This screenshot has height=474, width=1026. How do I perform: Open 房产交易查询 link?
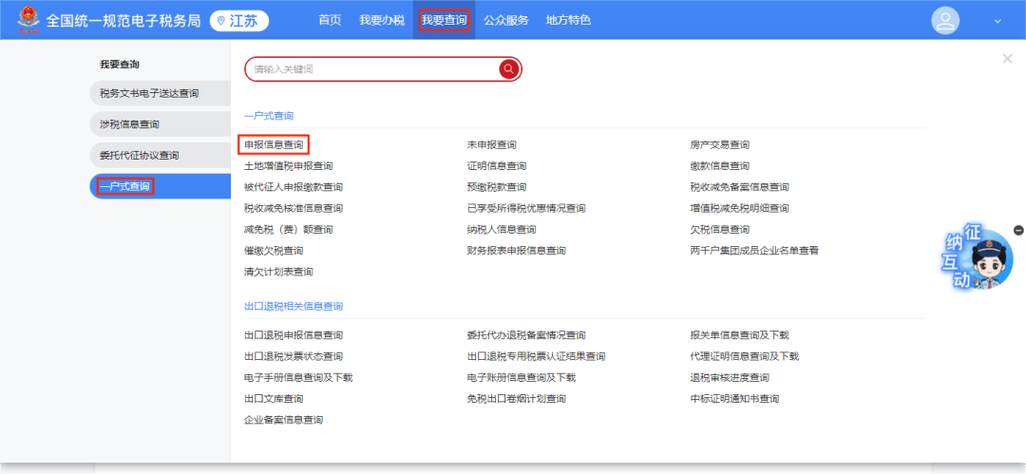pos(720,145)
